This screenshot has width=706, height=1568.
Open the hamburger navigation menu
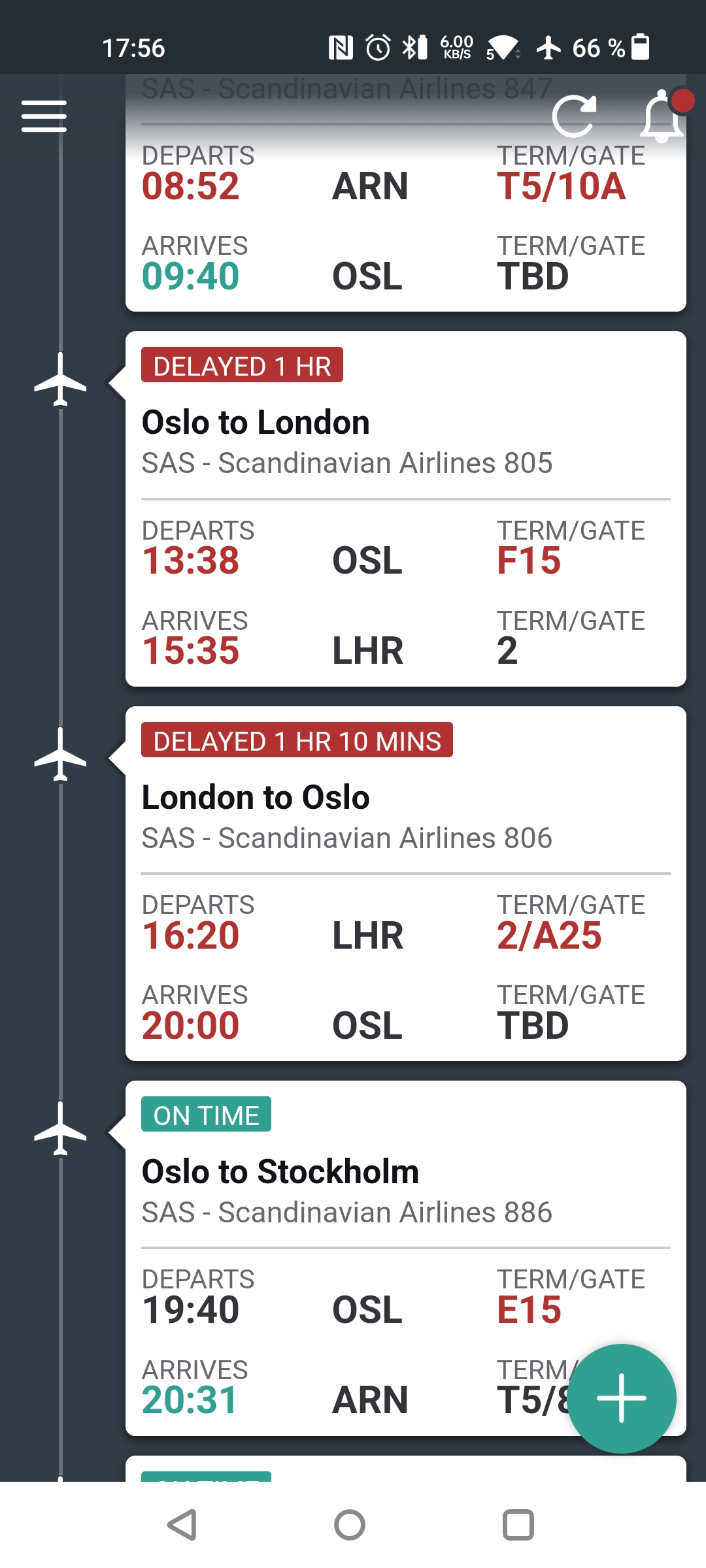(x=44, y=116)
